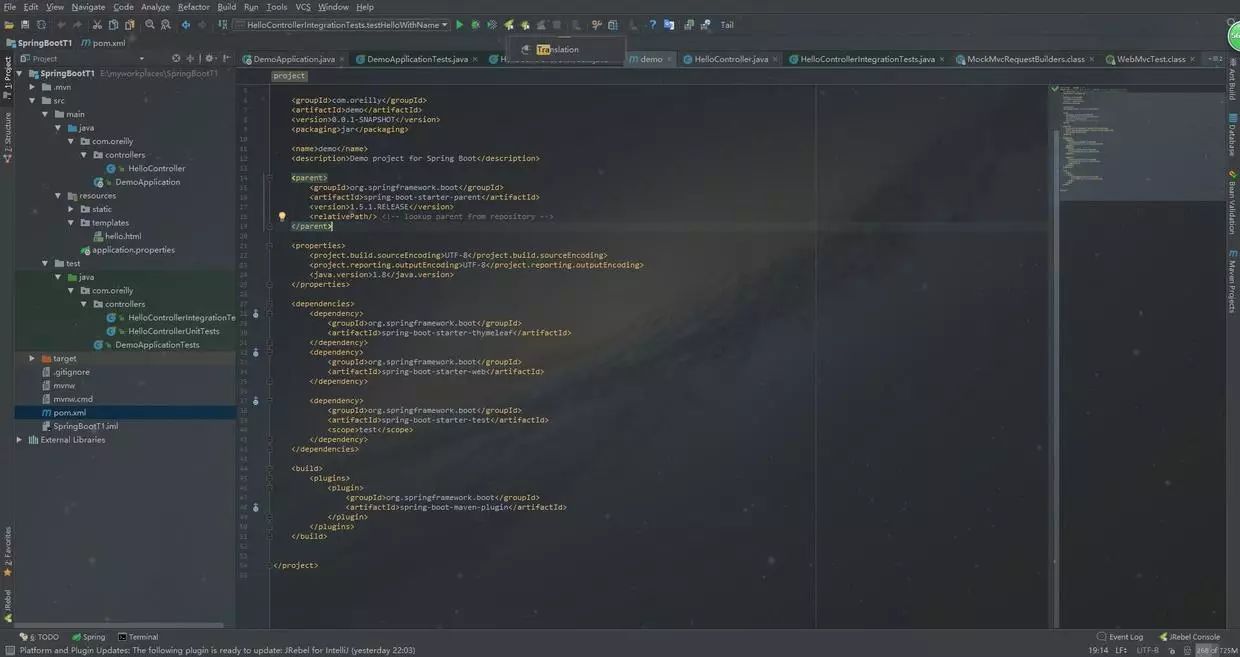The height and width of the screenshot is (657, 1240).
Task: Click the Replace toolbar icon
Action: (x=165, y=25)
